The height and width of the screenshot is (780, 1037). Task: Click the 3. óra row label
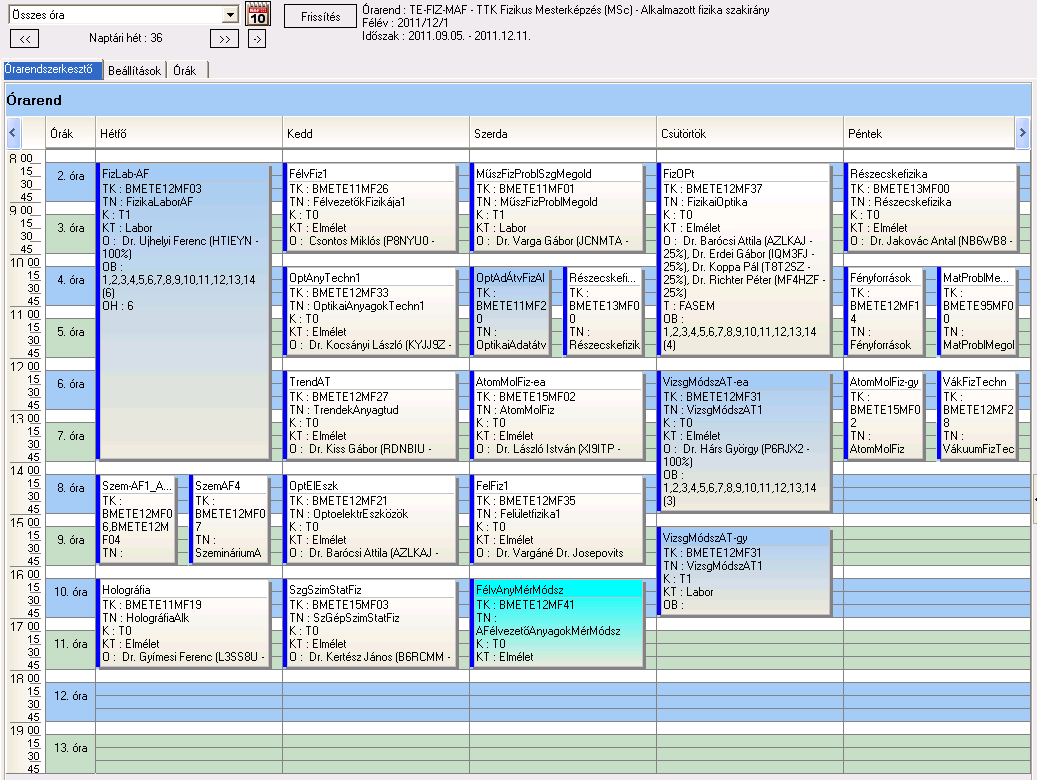[71, 228]
